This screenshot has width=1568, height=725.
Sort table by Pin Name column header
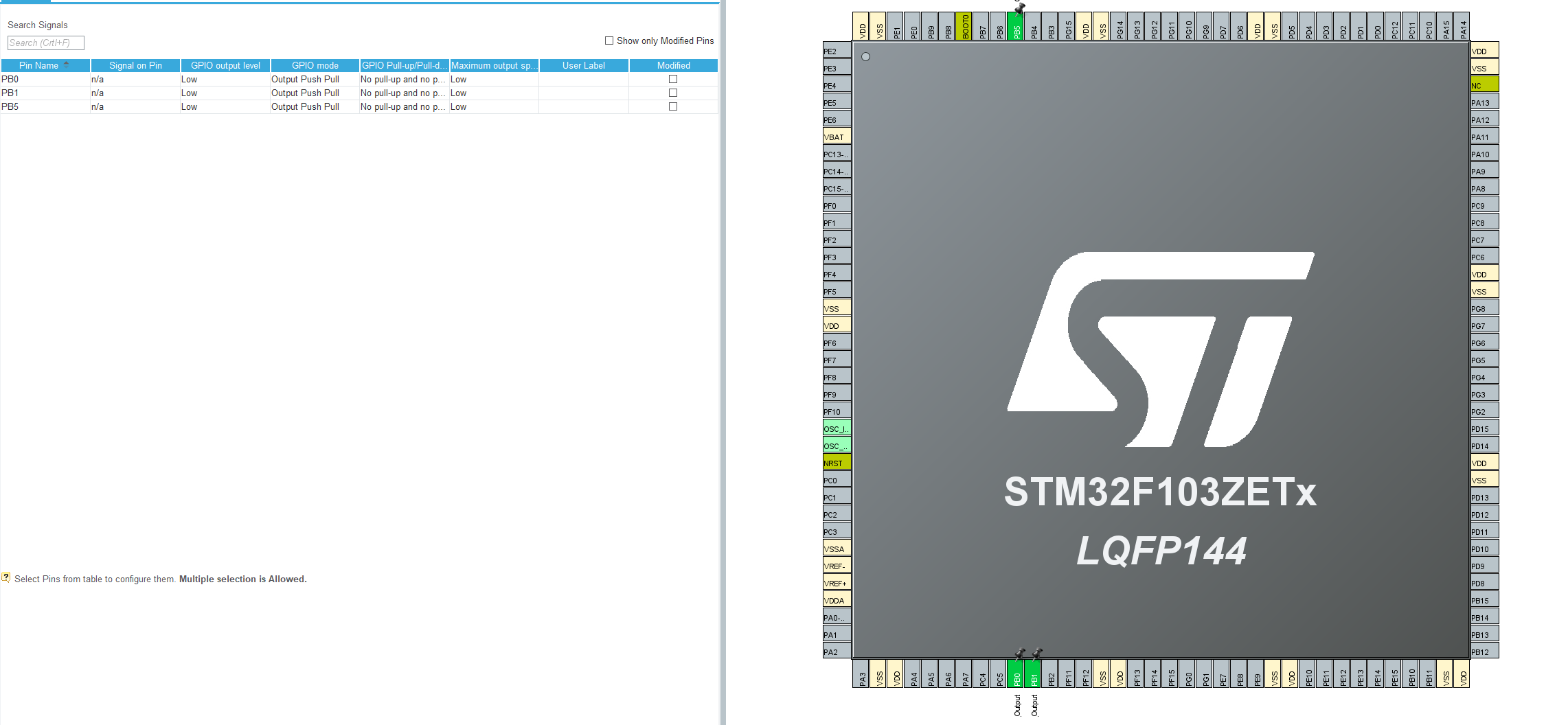(x=45, y=65)
